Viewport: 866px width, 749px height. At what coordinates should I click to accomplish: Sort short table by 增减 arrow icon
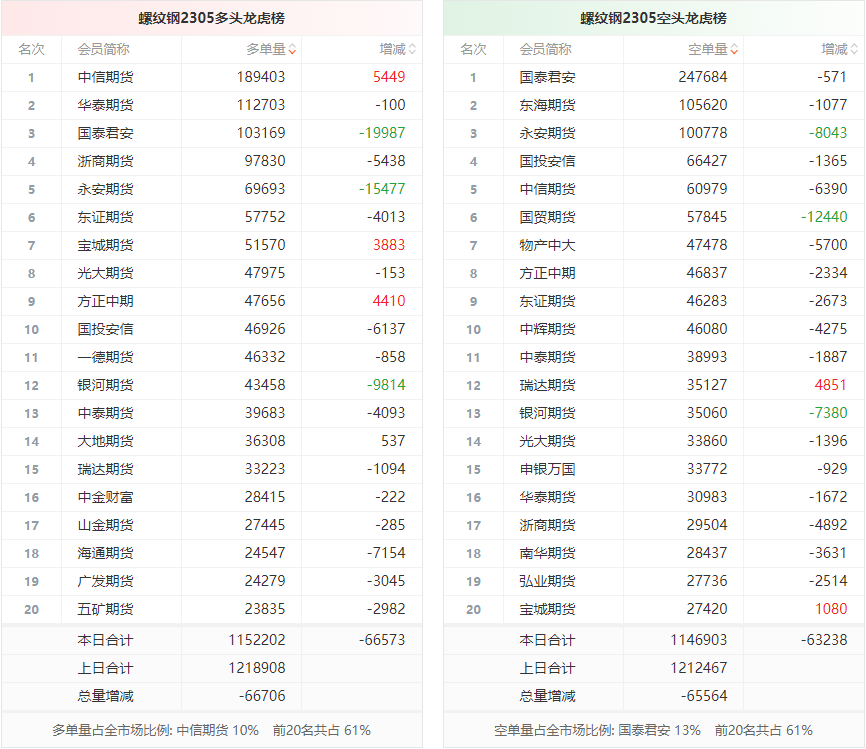click(854, 49)
